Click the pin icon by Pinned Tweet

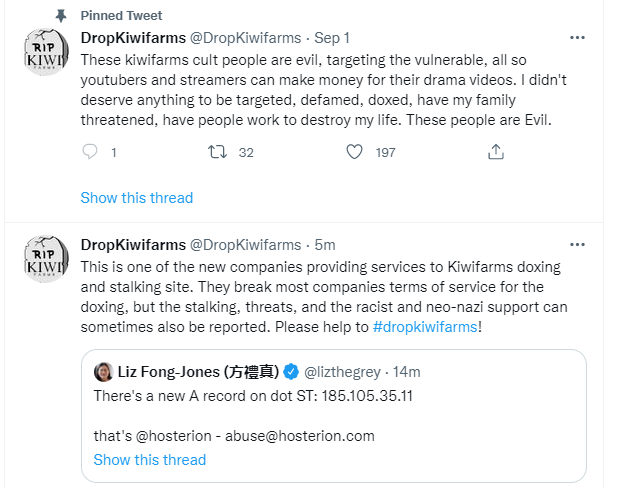pos(62,16)
